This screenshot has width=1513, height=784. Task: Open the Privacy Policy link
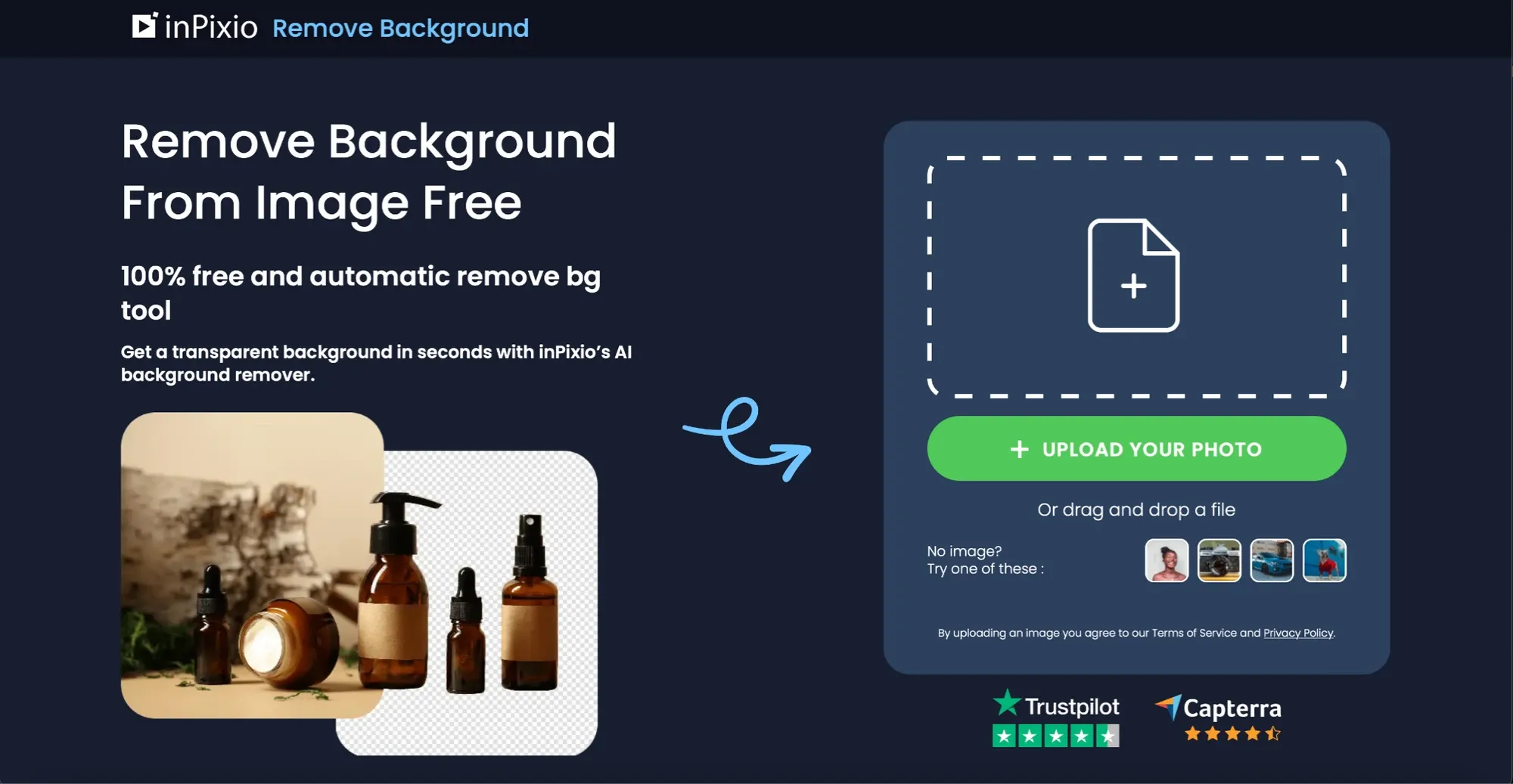point(1298,633)
